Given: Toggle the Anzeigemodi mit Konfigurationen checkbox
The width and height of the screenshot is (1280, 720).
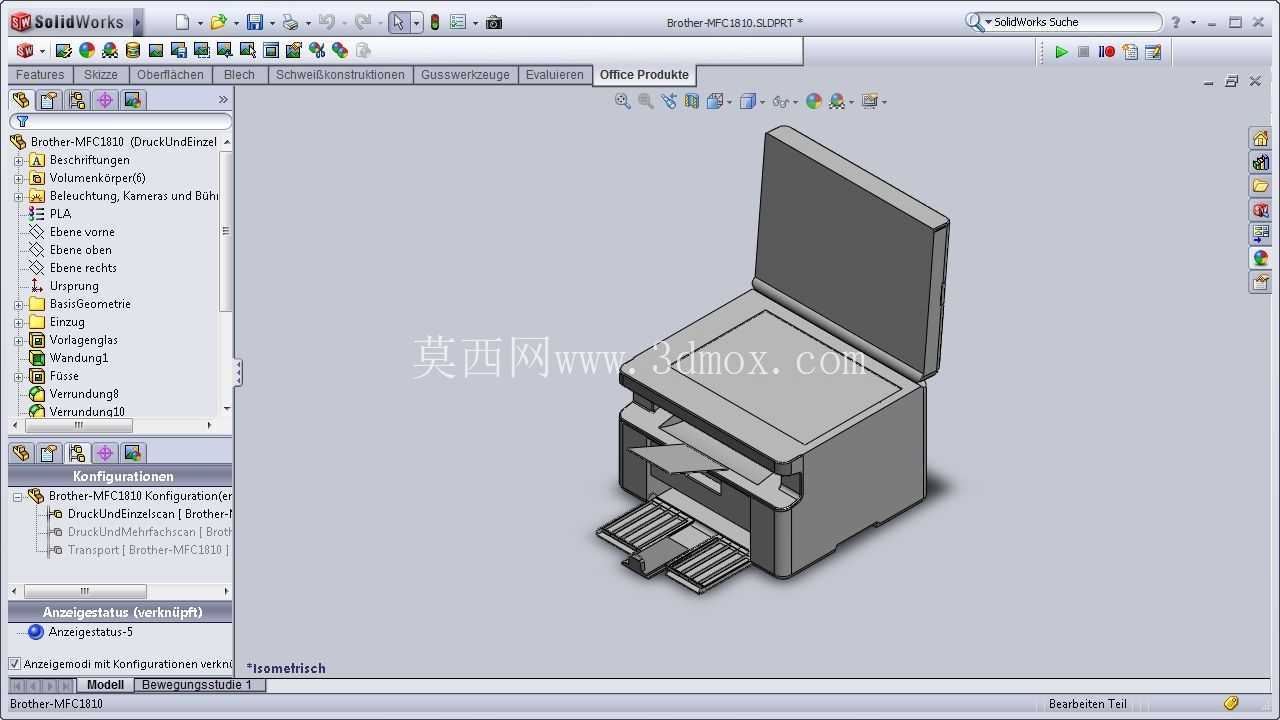Looking at the screenshot, I should tap(15, 664).
